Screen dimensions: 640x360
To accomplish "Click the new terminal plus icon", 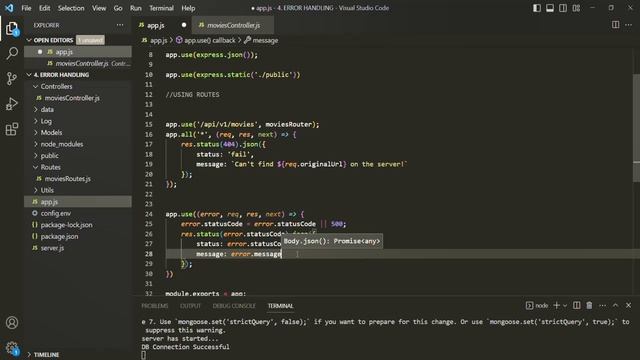I will (556, 305).
